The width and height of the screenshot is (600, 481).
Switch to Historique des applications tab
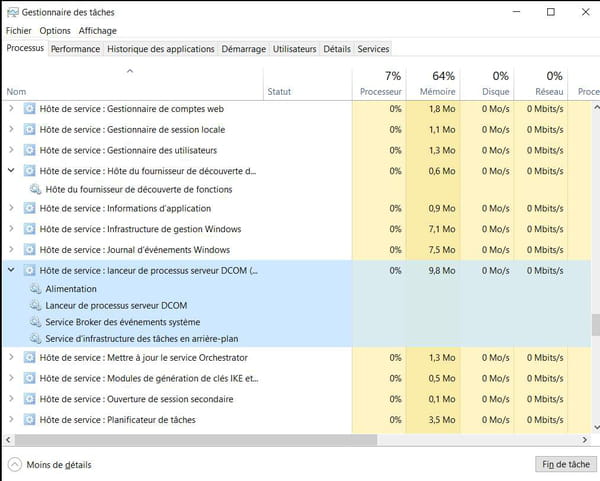point(161,49)
